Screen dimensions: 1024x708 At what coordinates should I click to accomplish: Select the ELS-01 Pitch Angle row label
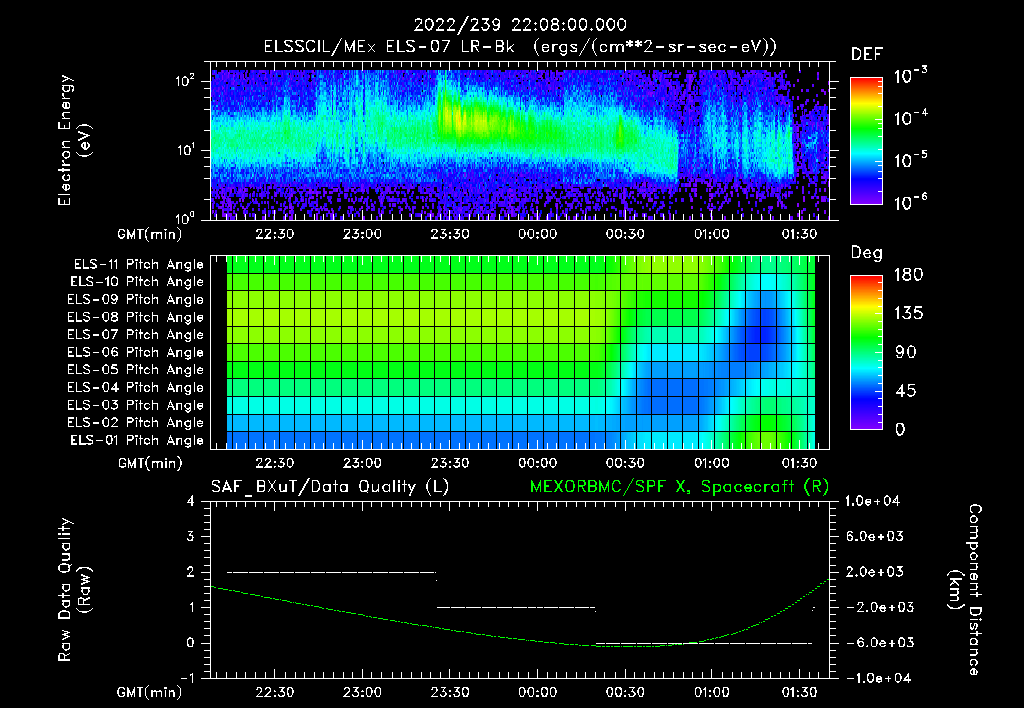(x=137, y=440)
